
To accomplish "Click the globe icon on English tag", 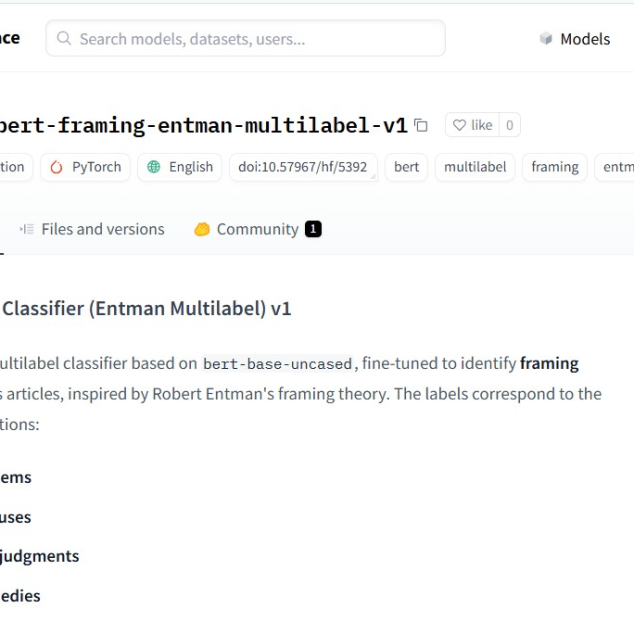I will pyautogui.click(x=154, y=167).
